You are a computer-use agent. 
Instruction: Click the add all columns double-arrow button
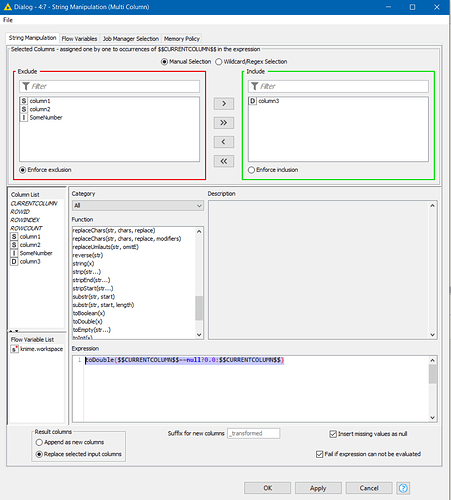224,123
